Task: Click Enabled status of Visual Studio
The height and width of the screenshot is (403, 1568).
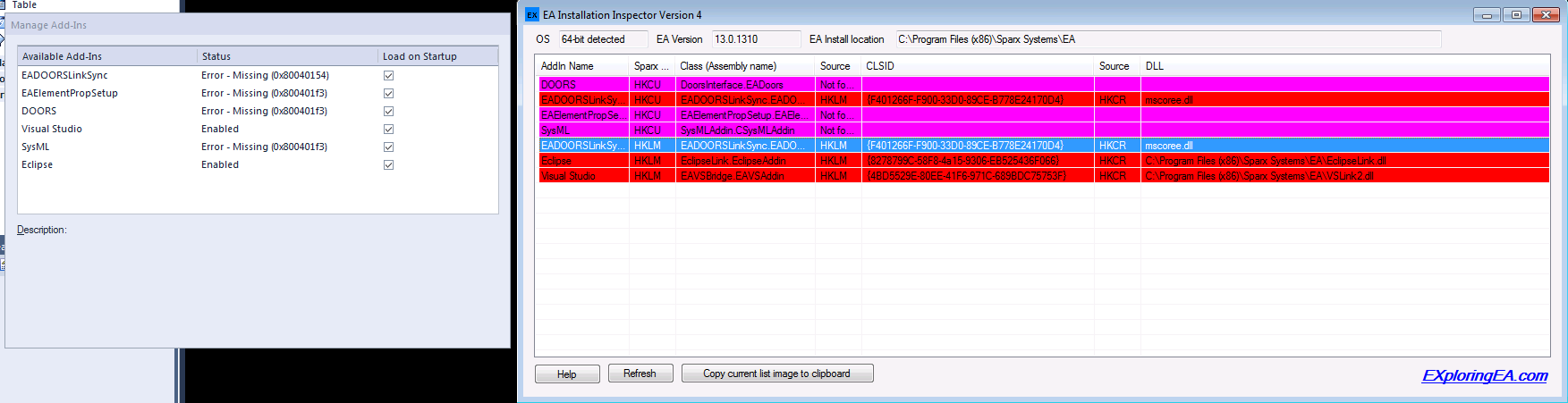Action: click(x=220, y=129)
